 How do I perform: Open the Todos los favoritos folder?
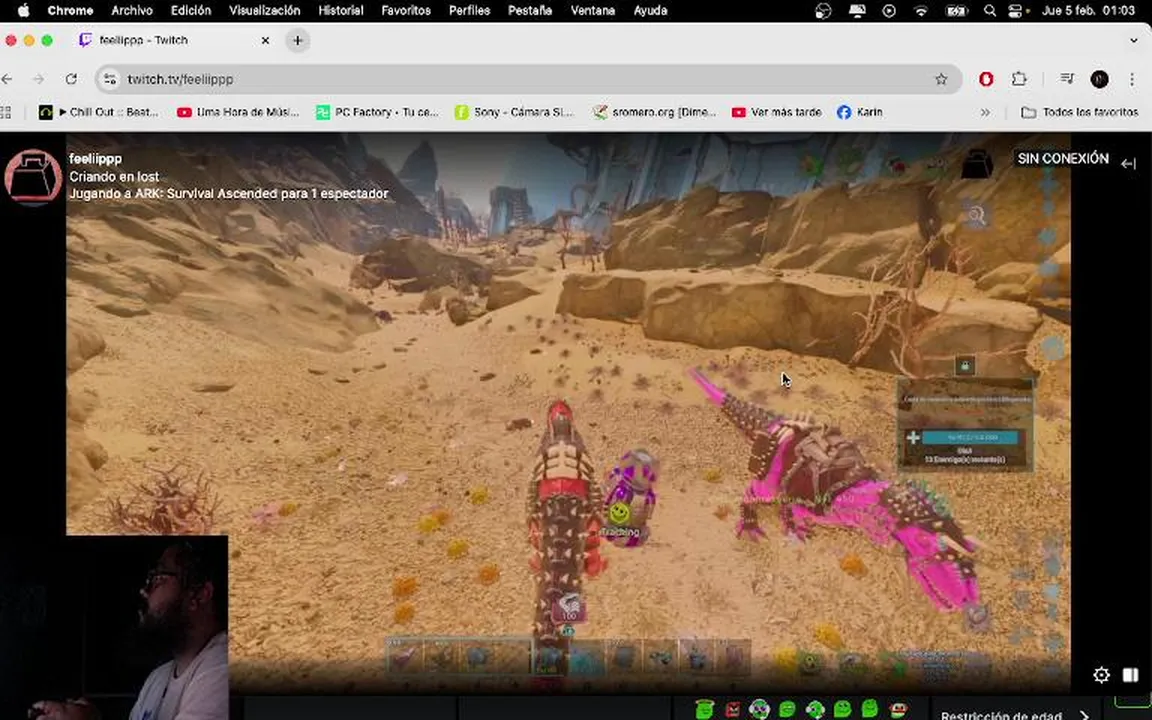point(1080,112)
